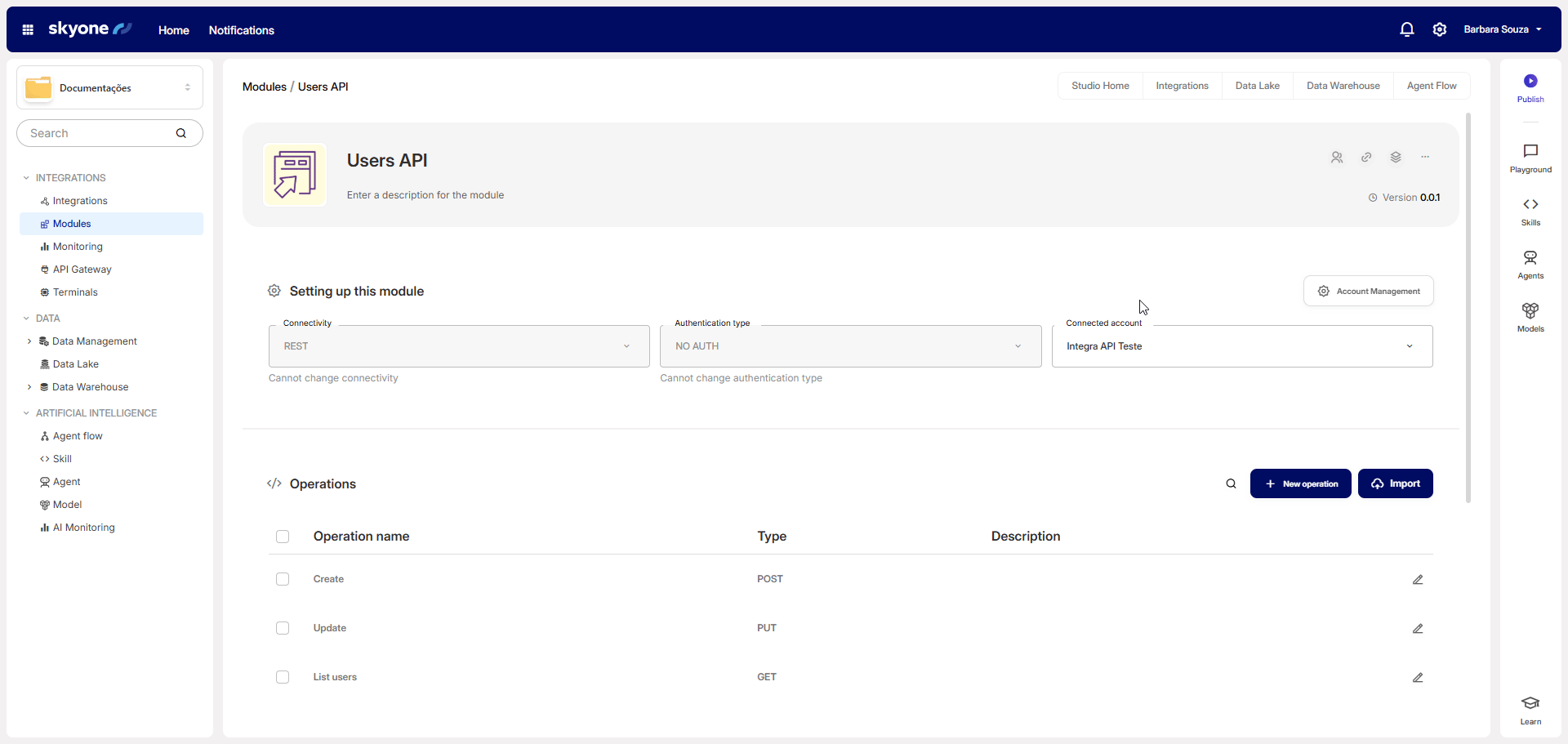Collapse the INTEGRATIONS section
Image resolution: width=1568 pixels, height=744 pixels.
(26, 178)
